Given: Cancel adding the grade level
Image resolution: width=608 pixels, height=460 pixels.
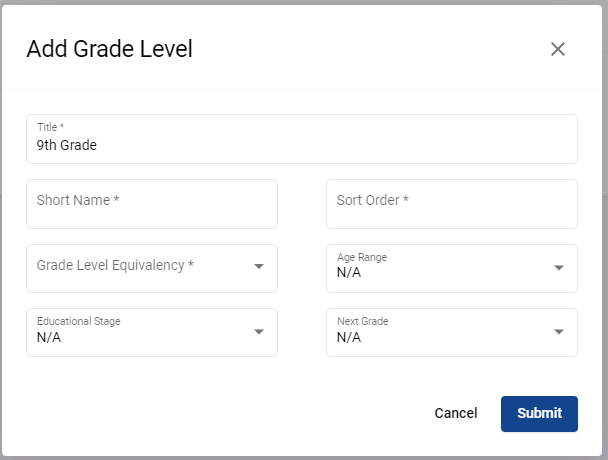Looking at the screenshot, I should tap(456, 413).
